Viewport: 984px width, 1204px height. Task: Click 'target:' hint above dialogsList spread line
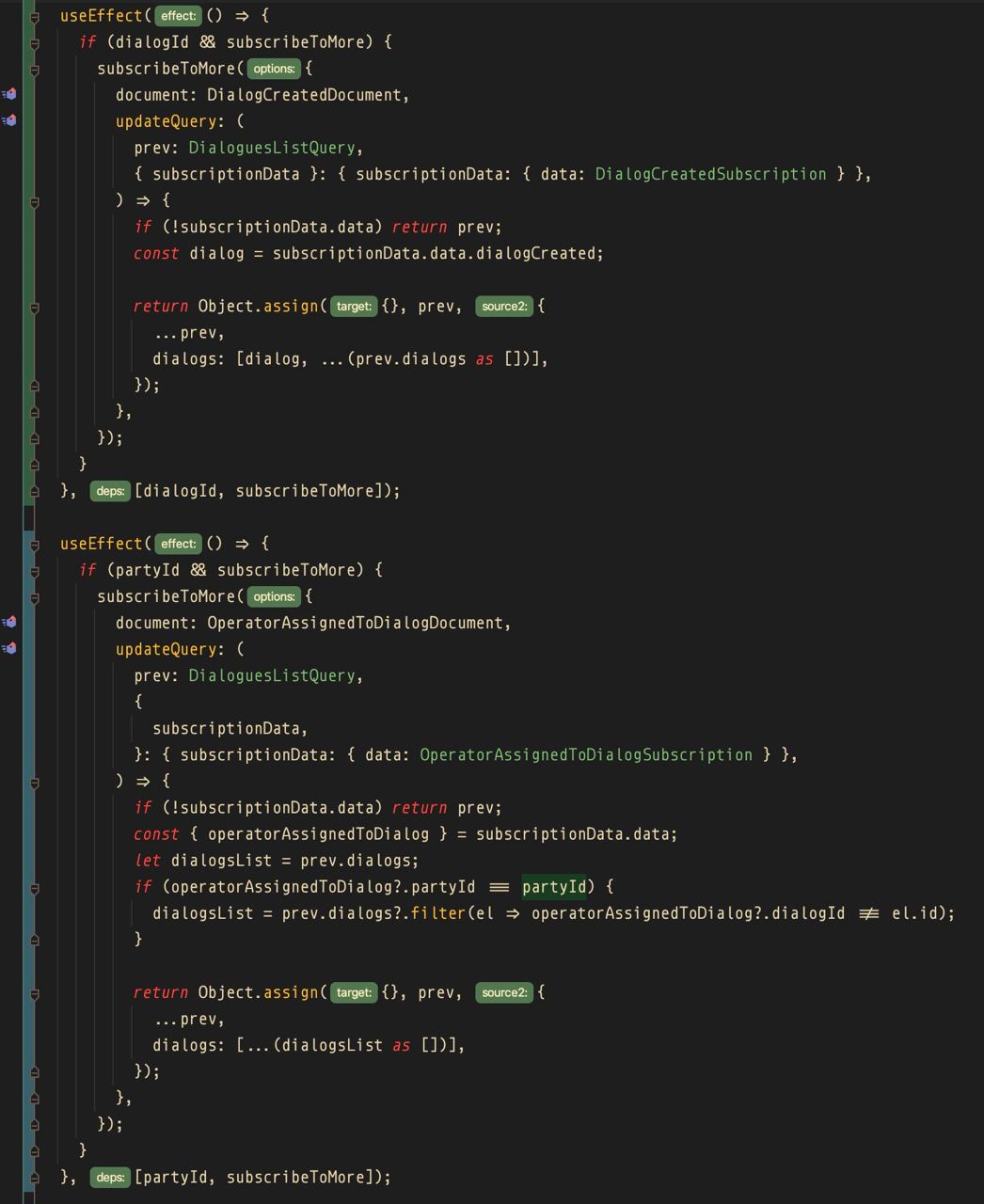[354, 992]
